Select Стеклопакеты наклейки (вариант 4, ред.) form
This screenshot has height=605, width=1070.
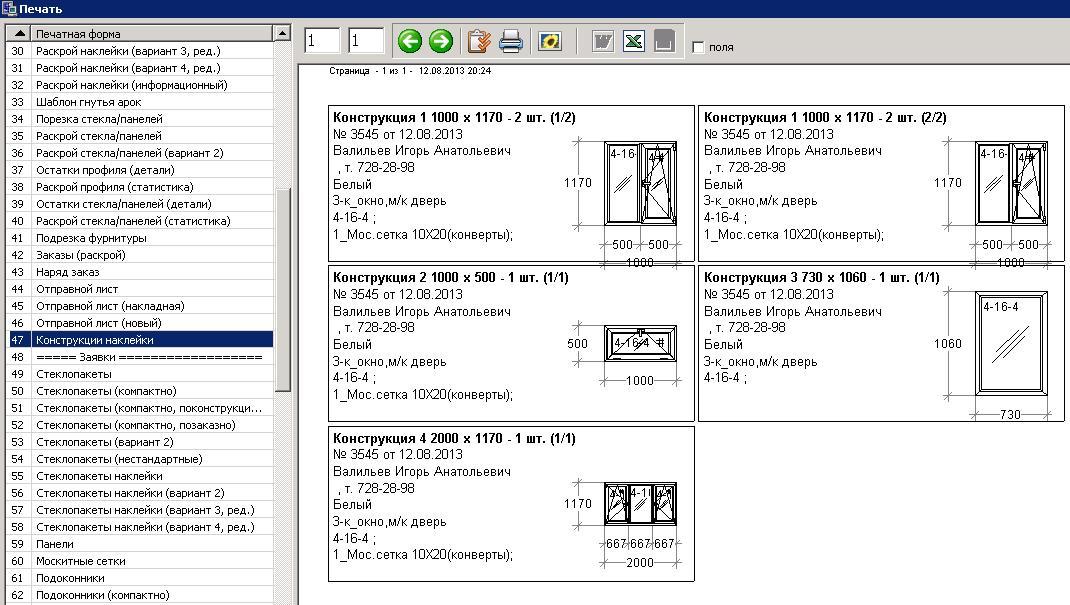click(x=140, y=527)
